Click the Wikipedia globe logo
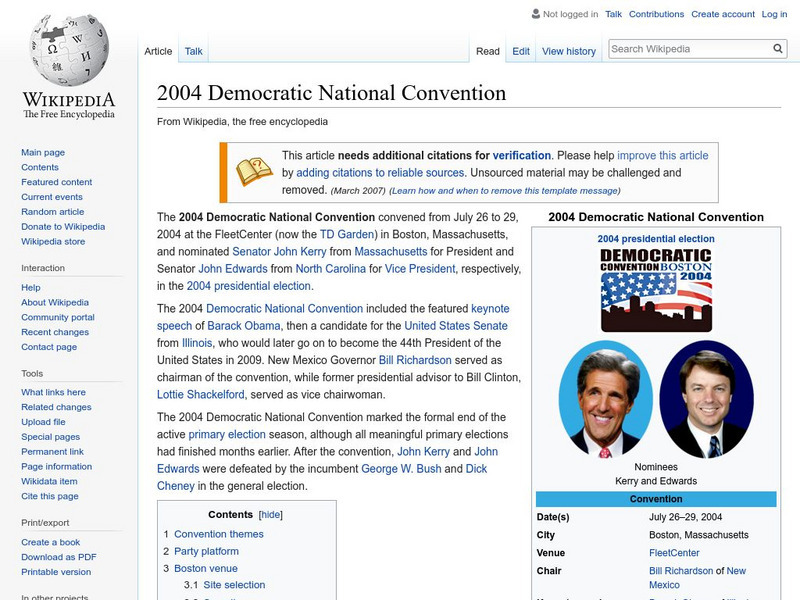This screenshot has width=800, height=600. coord(69,49)
